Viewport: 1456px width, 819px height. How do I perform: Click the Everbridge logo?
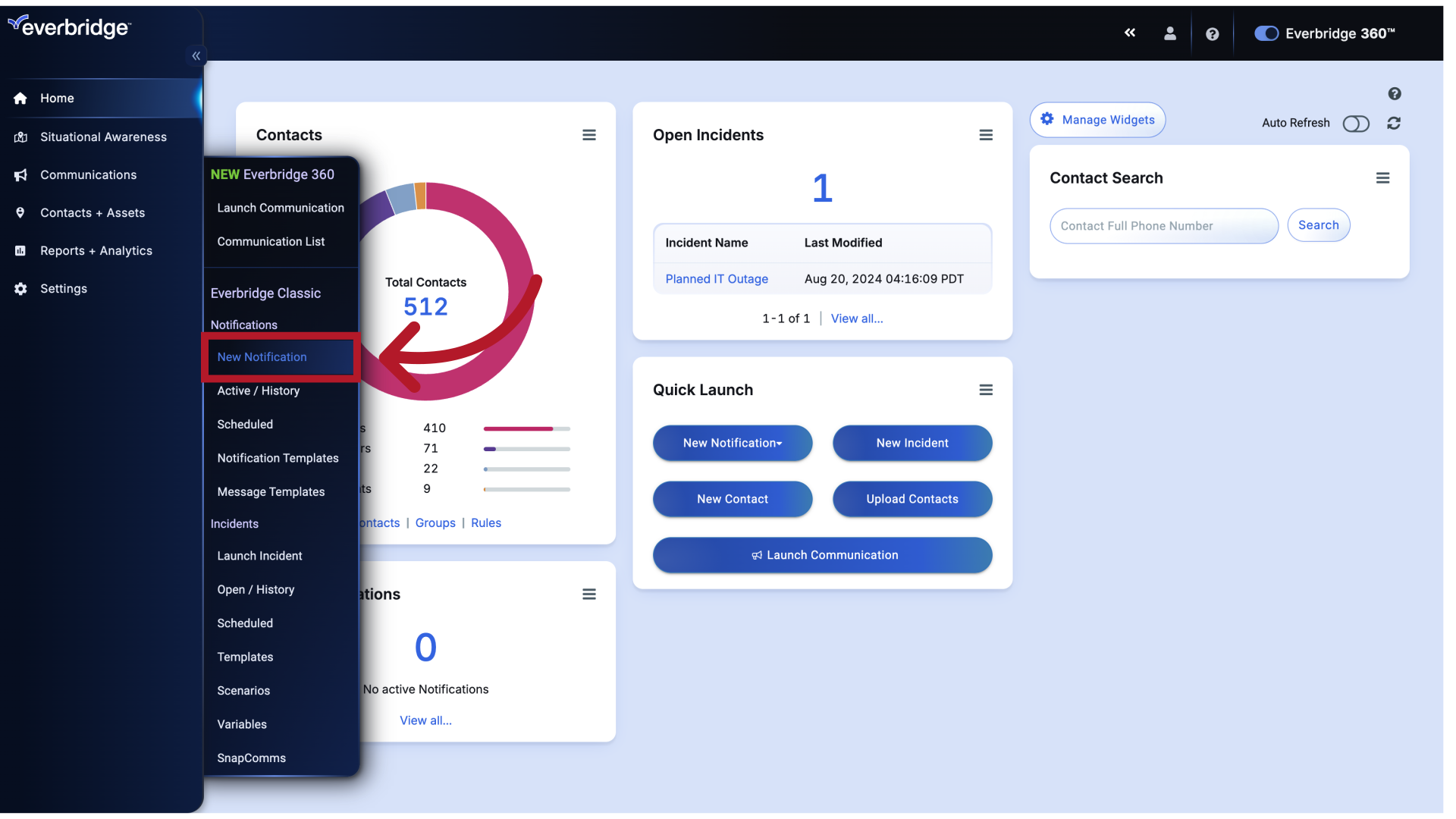click(69, 27)
